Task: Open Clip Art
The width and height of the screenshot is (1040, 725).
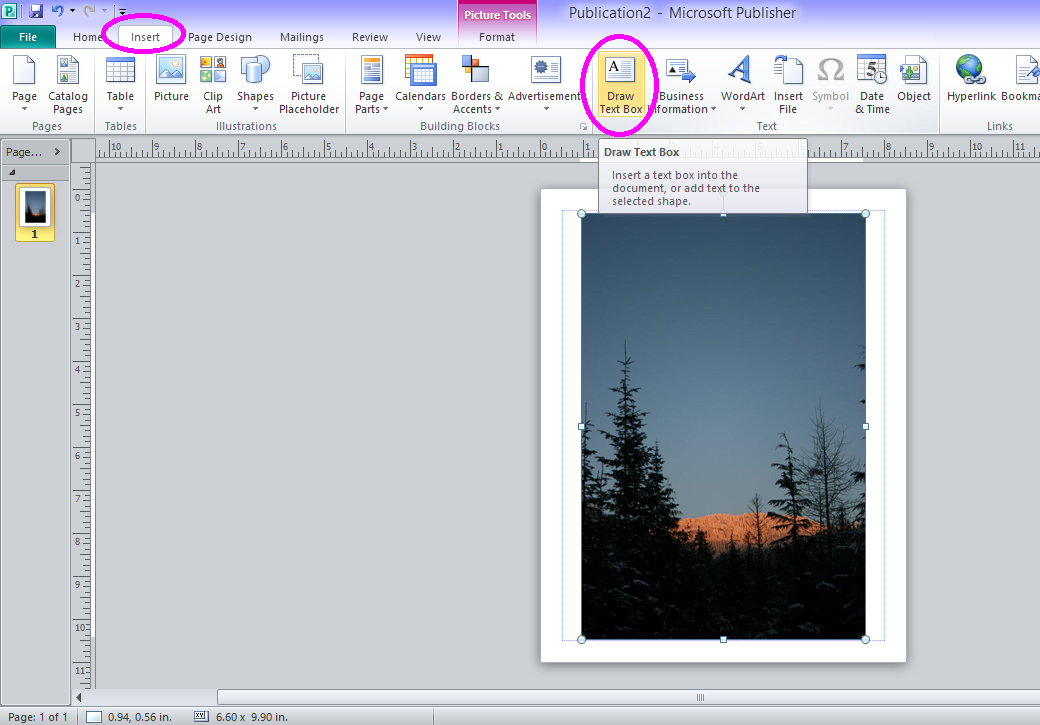Action: 213,84
